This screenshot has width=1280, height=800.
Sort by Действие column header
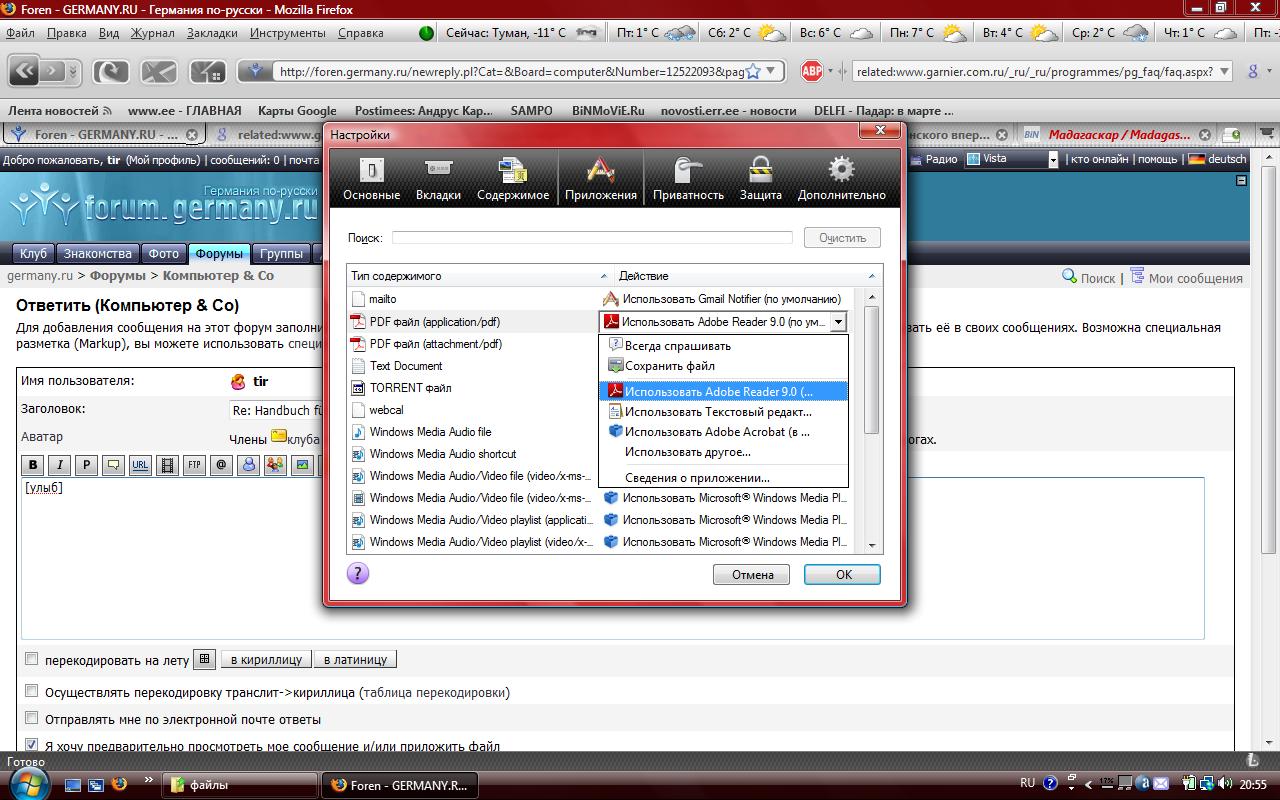[747, 276]
